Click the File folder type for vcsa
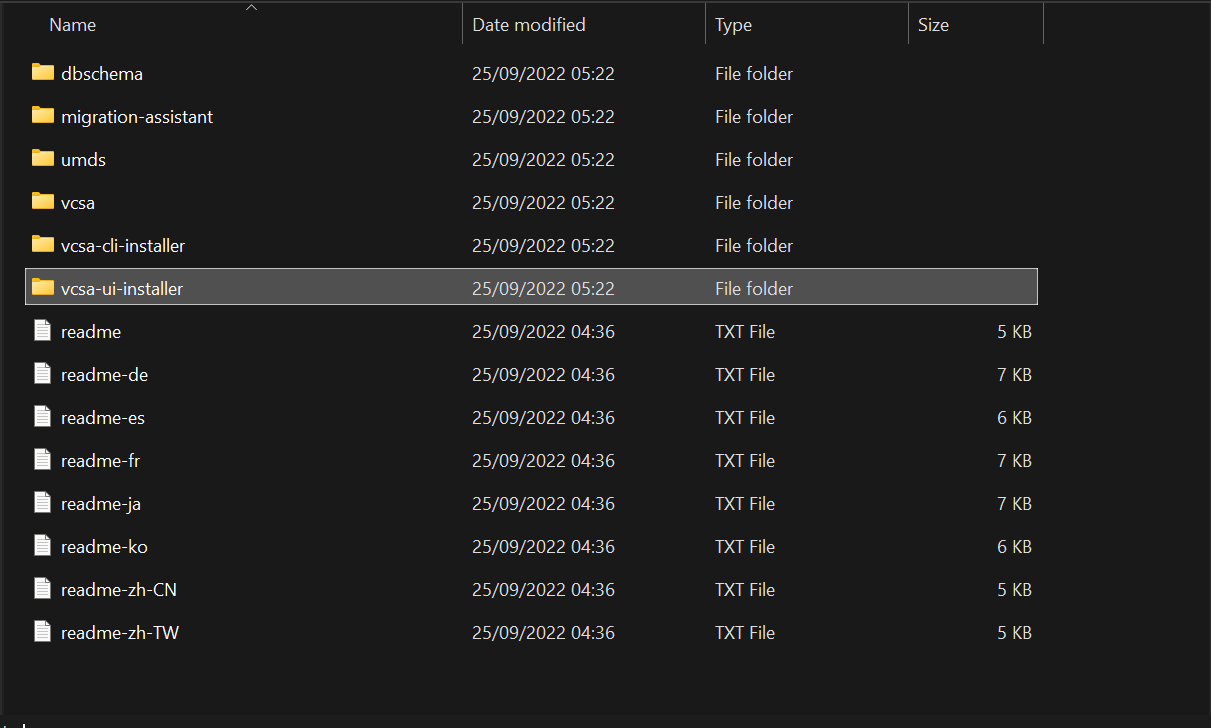The width and height of the screenshot is (1211, 728). click(x=754, y=203)
